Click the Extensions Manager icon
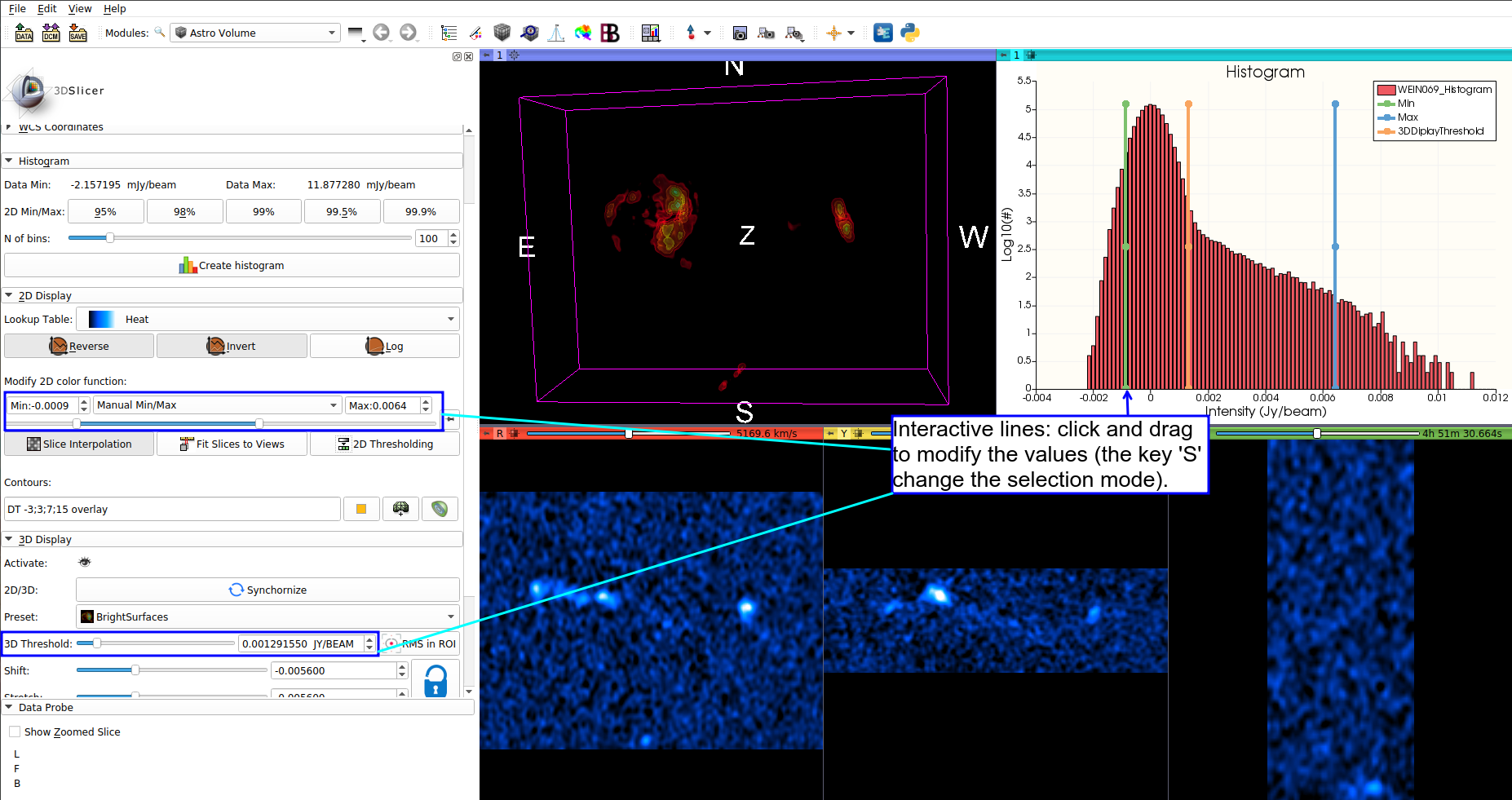The image size is (1512, 800). point(882,33)
